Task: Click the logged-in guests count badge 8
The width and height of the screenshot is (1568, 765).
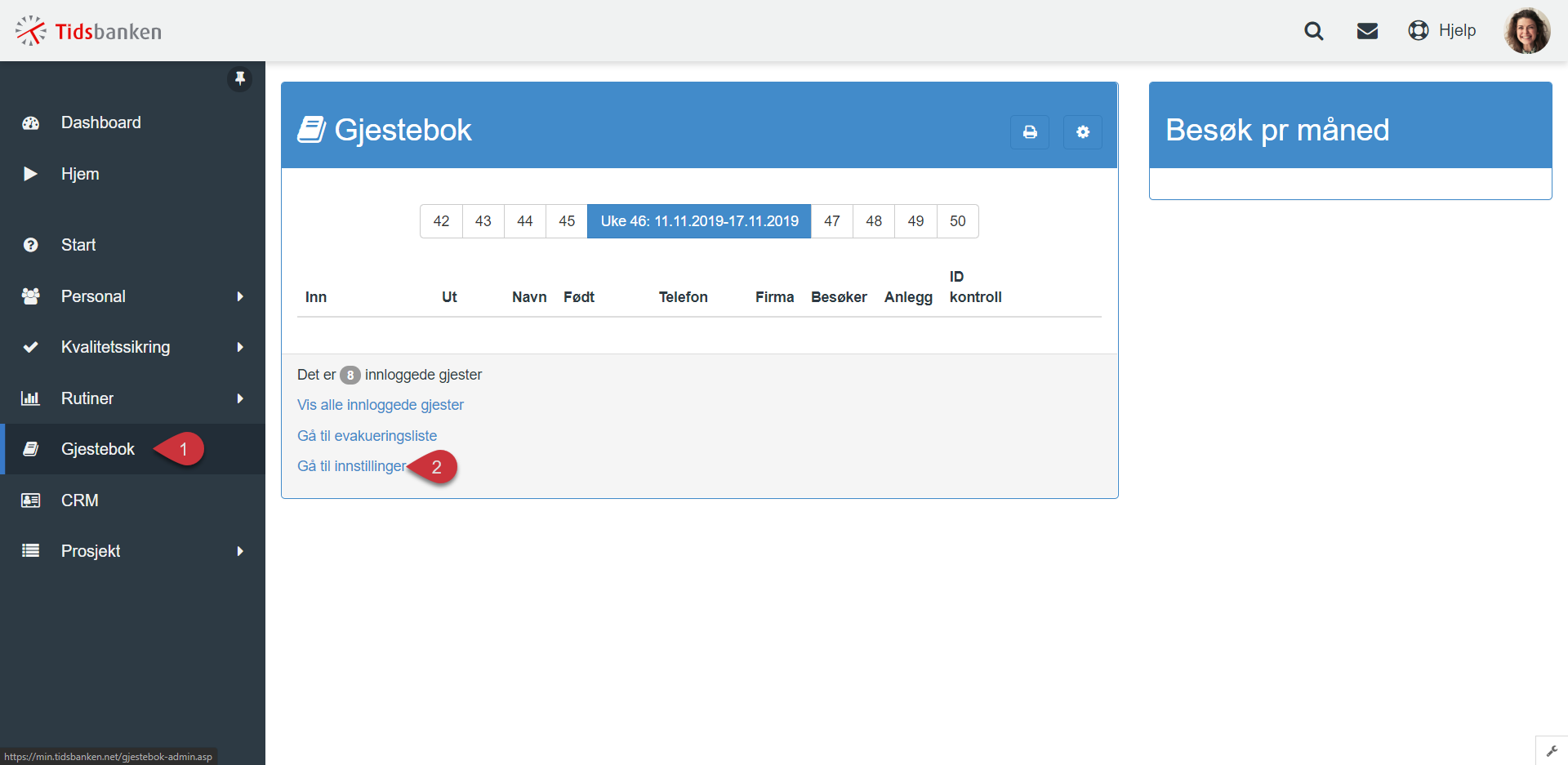Action: pos(350,376)
